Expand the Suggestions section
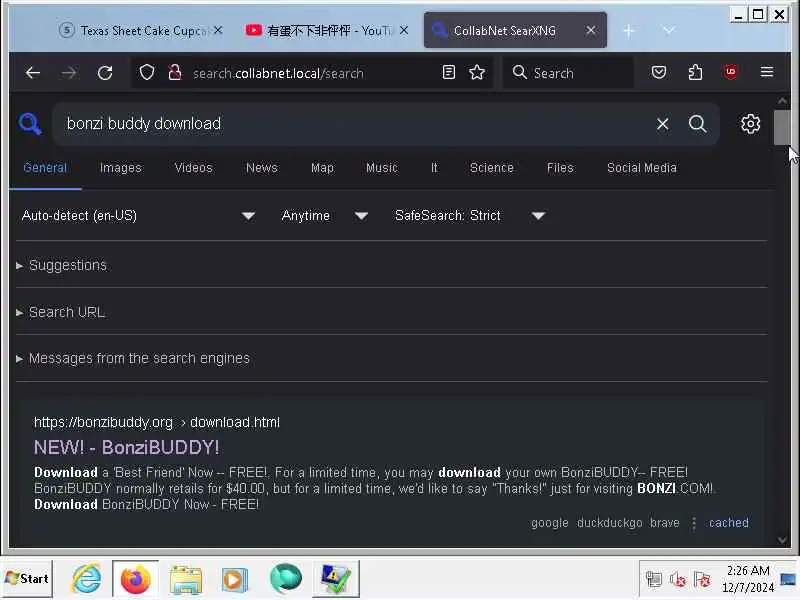800x600 pixels. click(x=62, y=265)
